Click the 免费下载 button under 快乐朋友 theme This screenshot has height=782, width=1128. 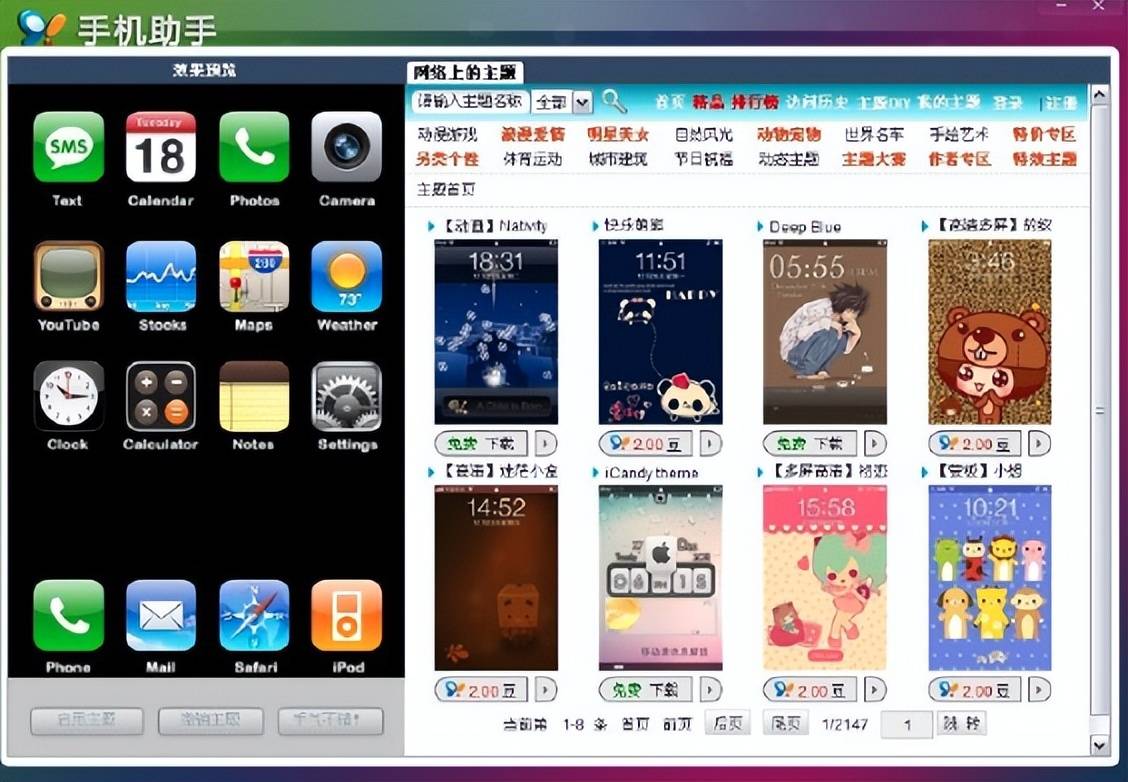coord(647,443)
